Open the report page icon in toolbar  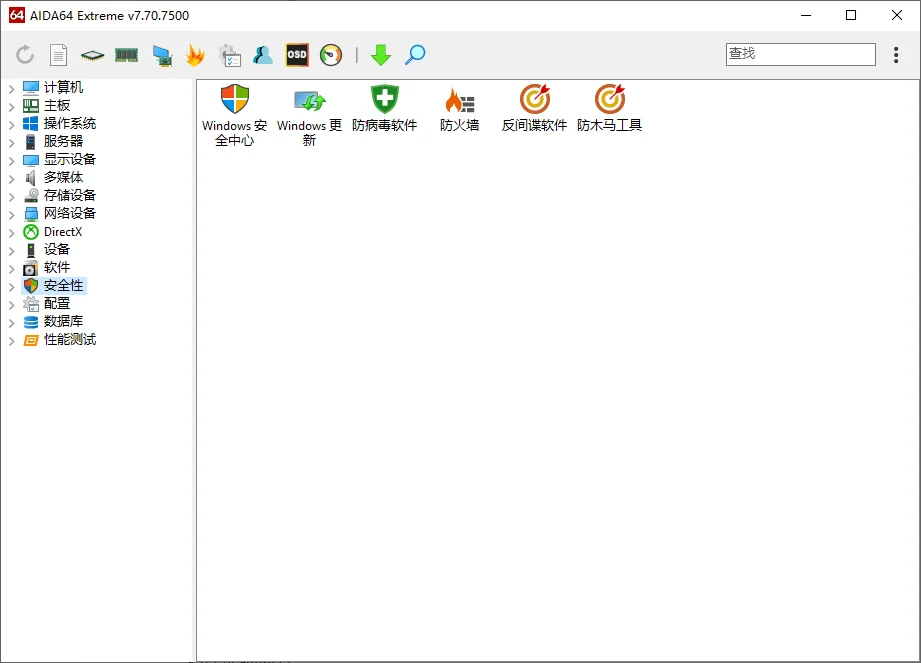click(x=59, y=55)
